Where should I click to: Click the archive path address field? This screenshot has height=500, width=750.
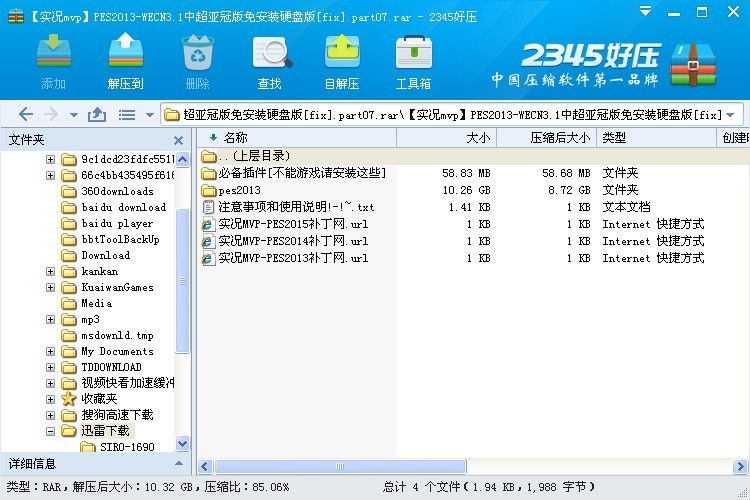(452, 115)
